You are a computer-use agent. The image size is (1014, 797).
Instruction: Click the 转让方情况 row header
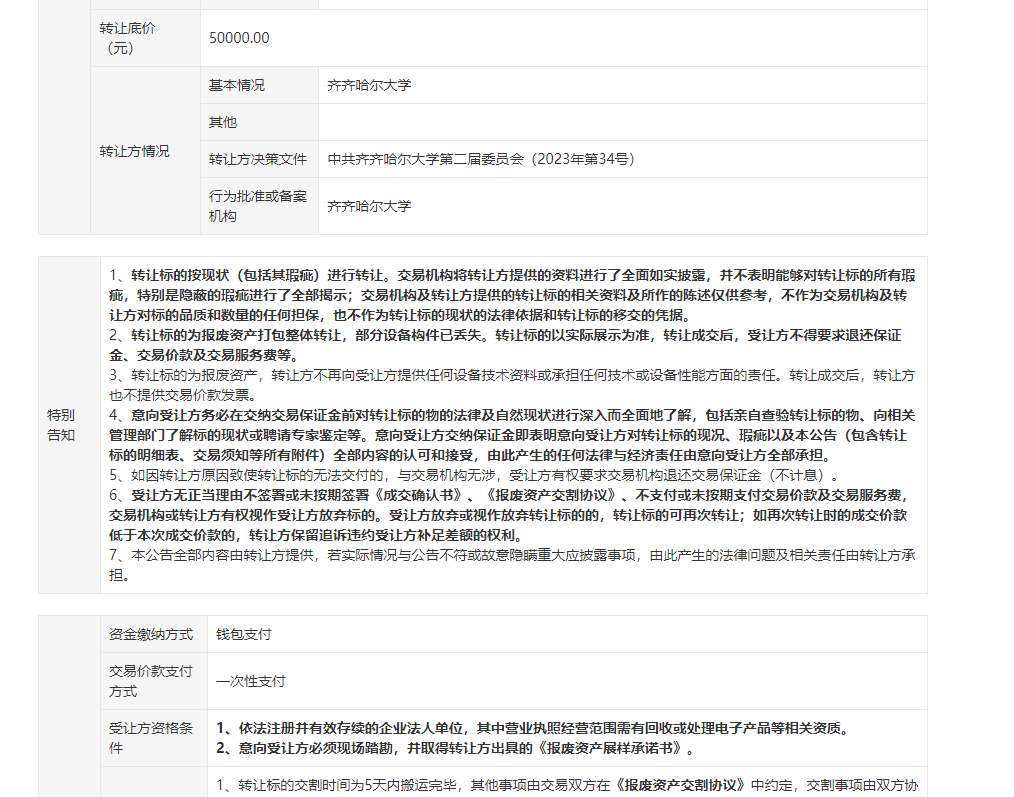coord(134,152)
